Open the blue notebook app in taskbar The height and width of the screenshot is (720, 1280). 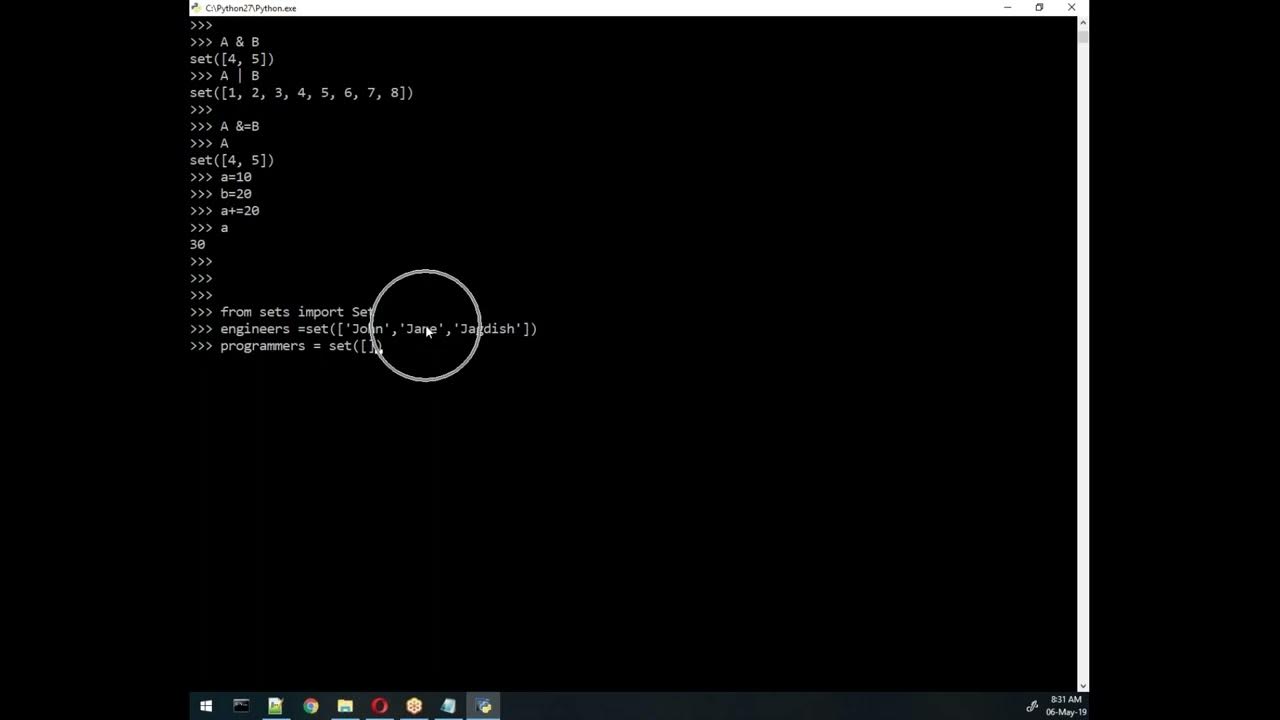[448, 706]
